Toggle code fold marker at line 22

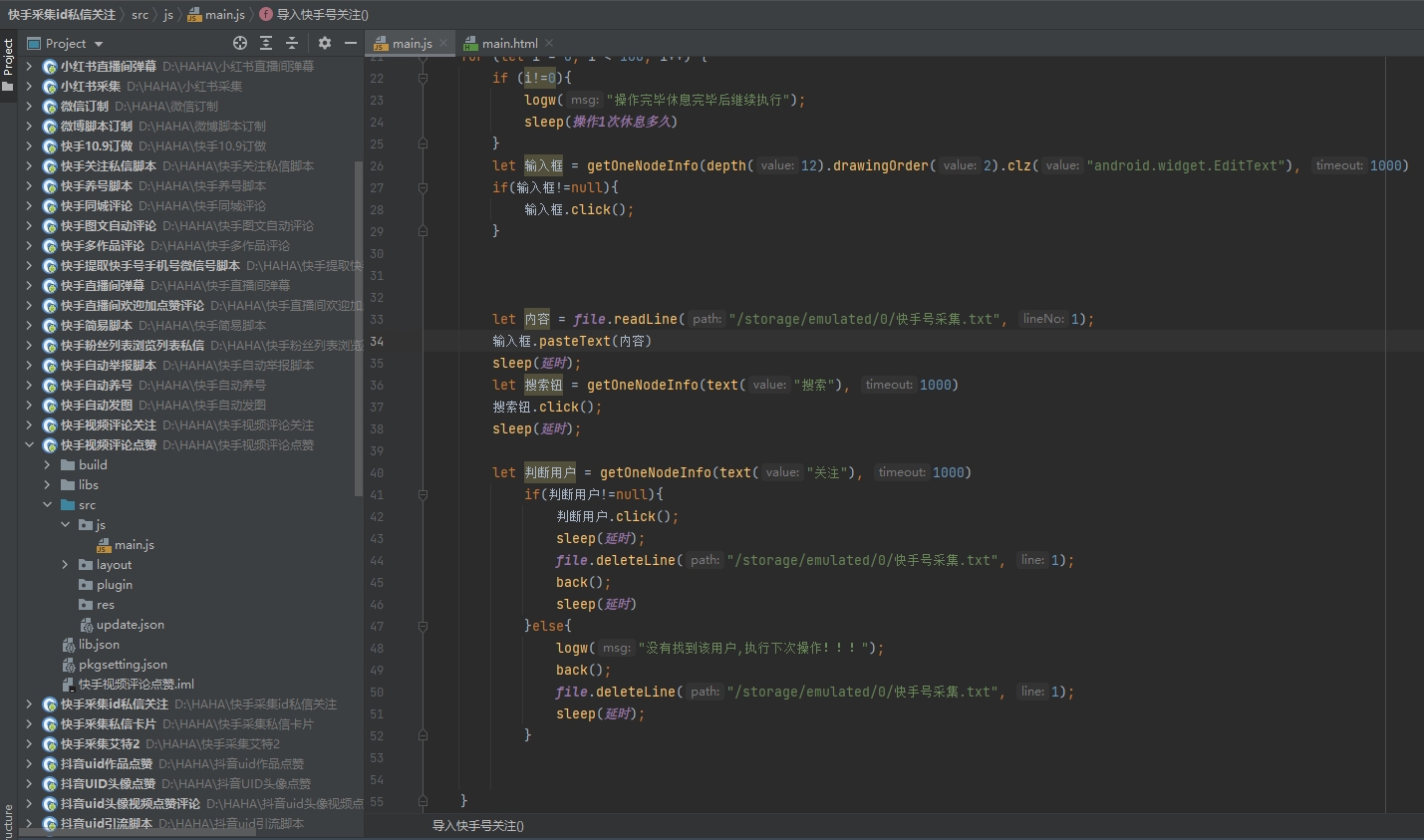[x=423, y=78]
